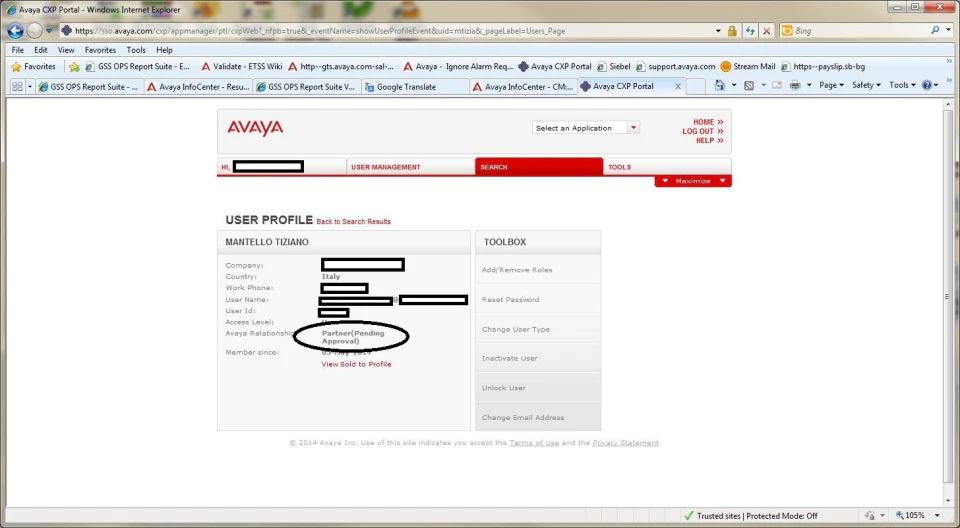Click the red Maximize button
This screenshot has height=528, width=960.
(693, 181)
